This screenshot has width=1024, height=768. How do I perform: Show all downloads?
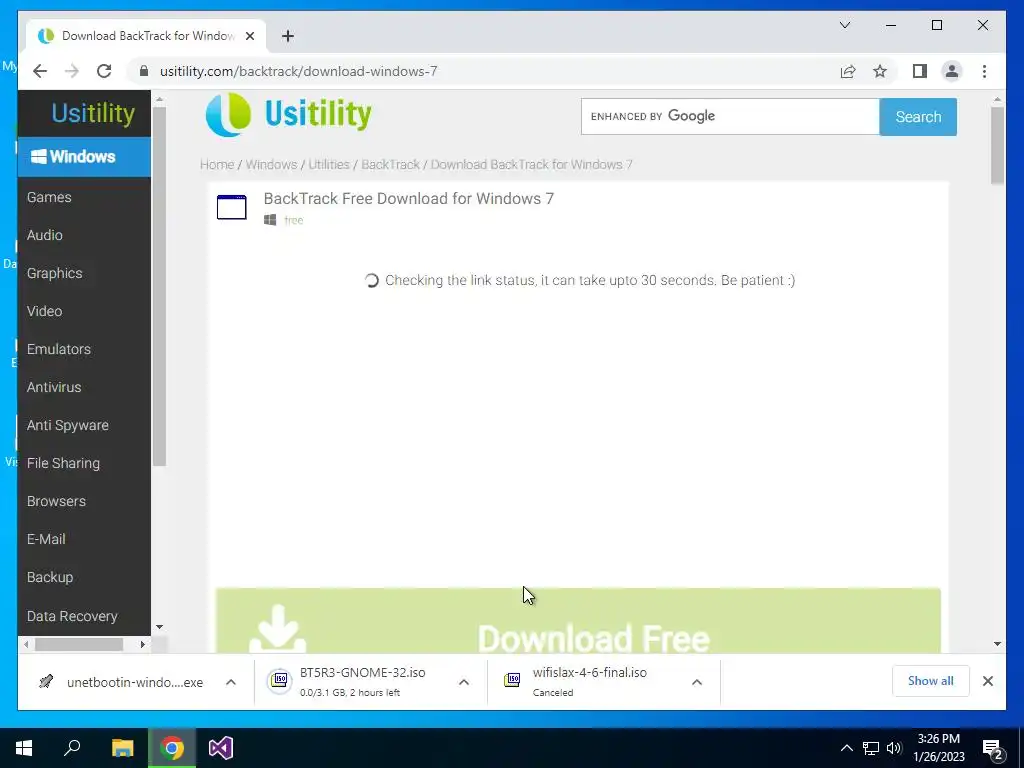point(931,681)
